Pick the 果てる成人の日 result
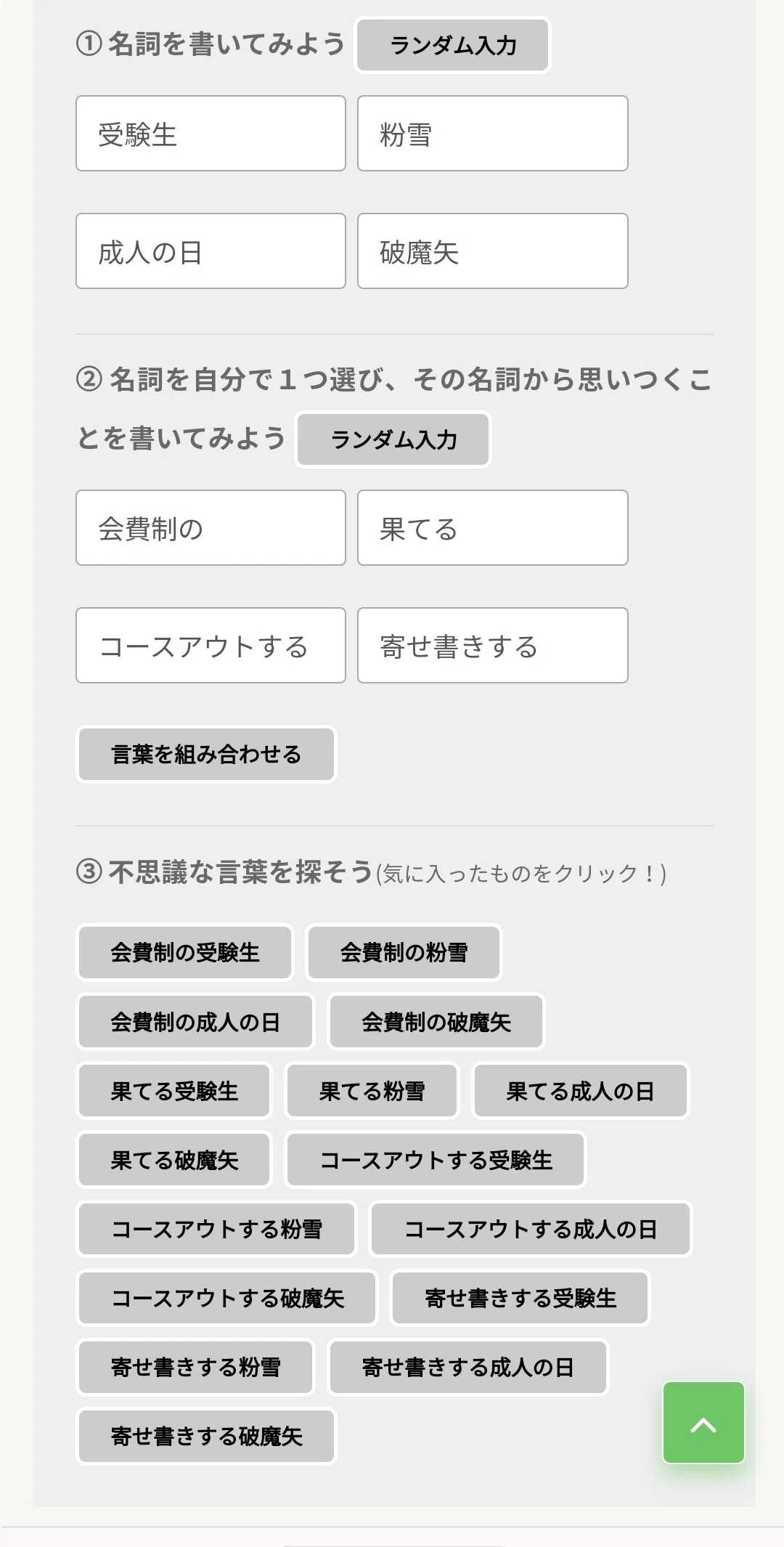 click(x=580, y=1091)
